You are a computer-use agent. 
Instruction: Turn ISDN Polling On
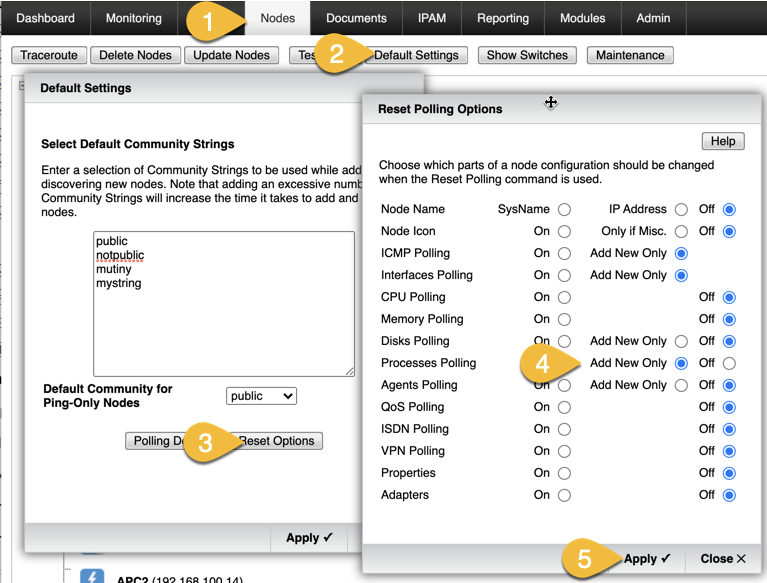564,429
